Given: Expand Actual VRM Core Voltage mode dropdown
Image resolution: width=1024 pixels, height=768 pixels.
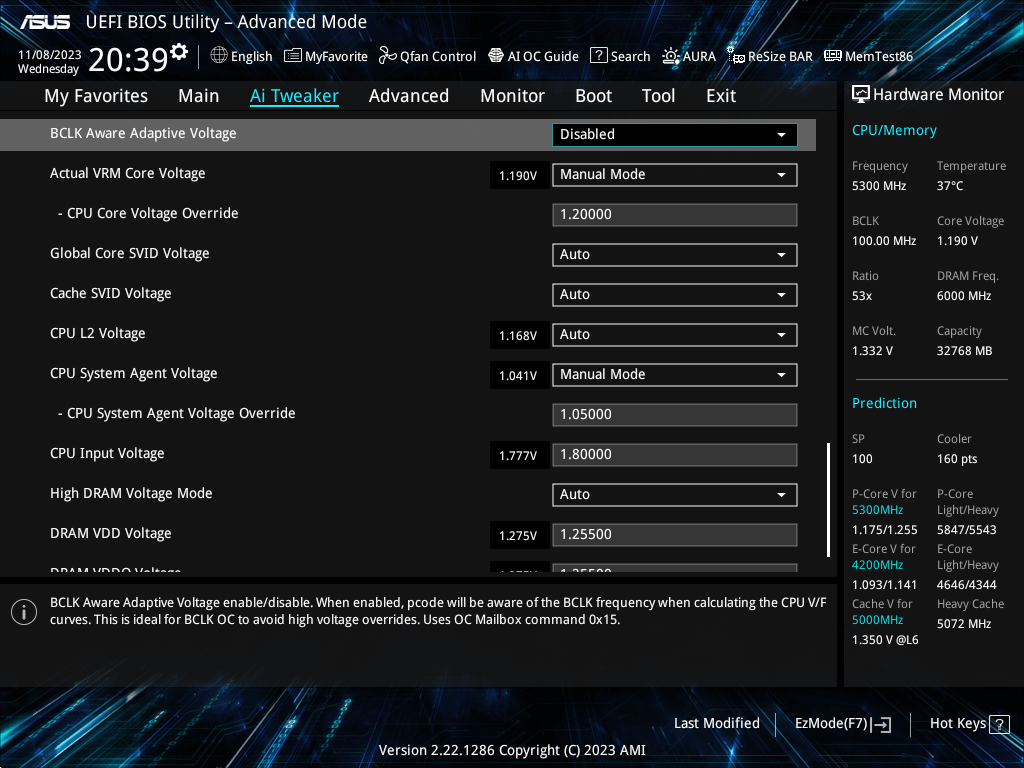Looking at the screenshot, I should (x=675, y=175).
